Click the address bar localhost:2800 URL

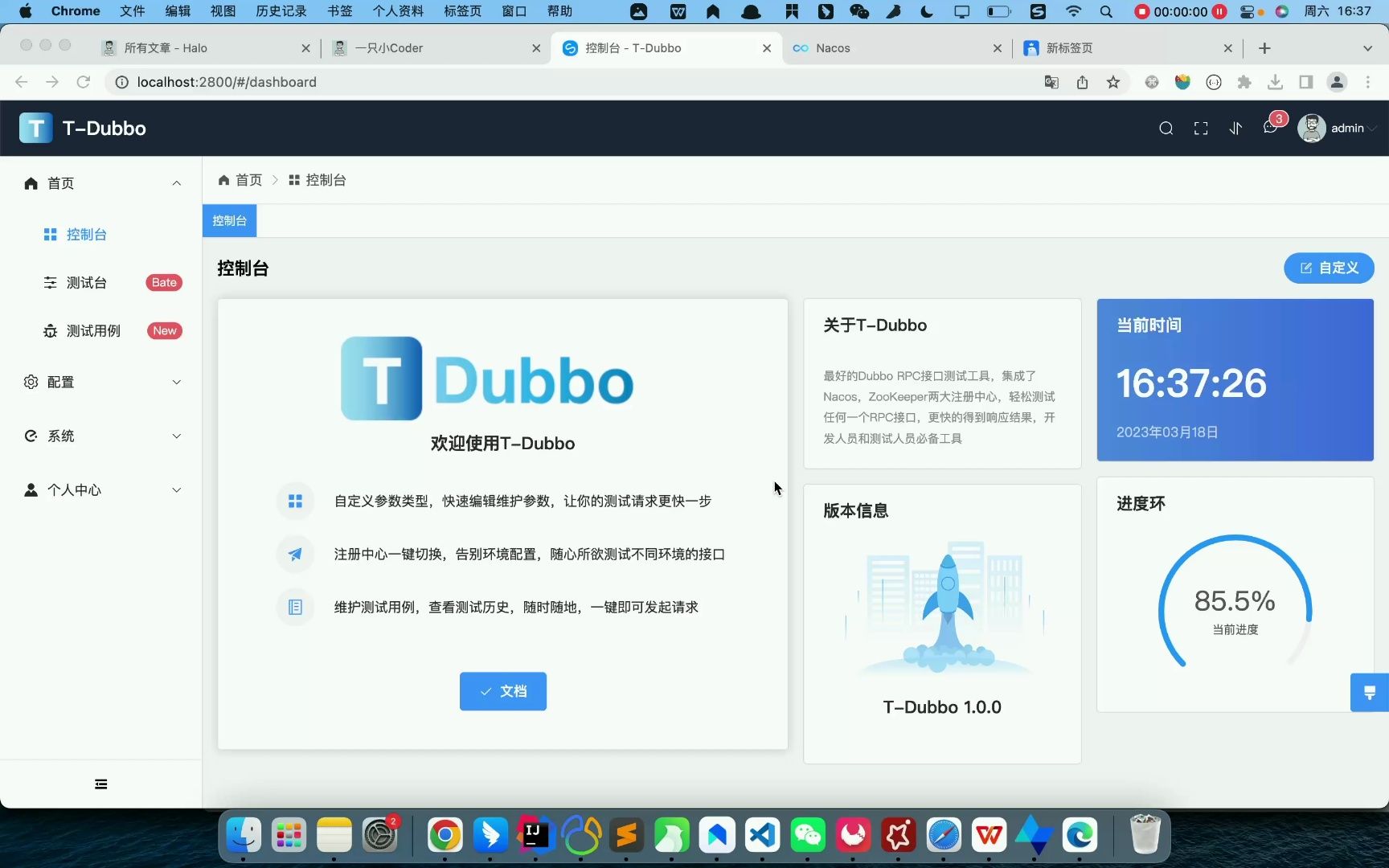(227, 82)
